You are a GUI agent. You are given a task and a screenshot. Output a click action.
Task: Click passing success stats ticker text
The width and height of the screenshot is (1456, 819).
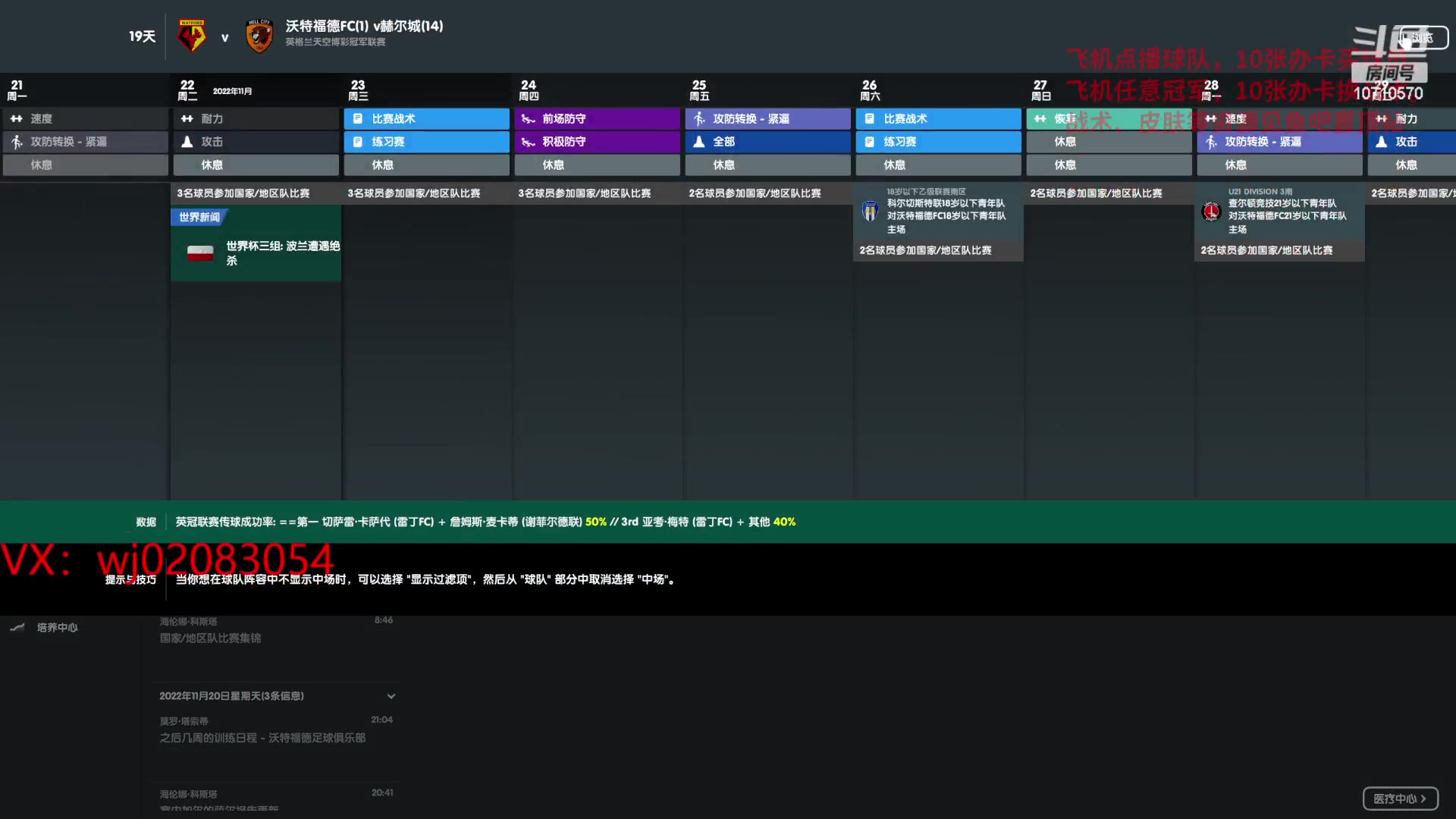485,522
